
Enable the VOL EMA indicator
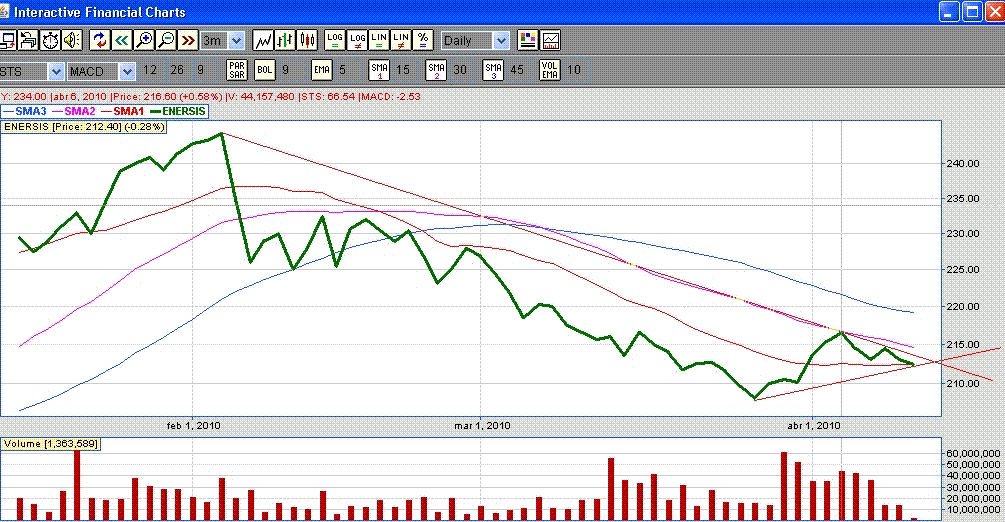(x=550, y=71)
